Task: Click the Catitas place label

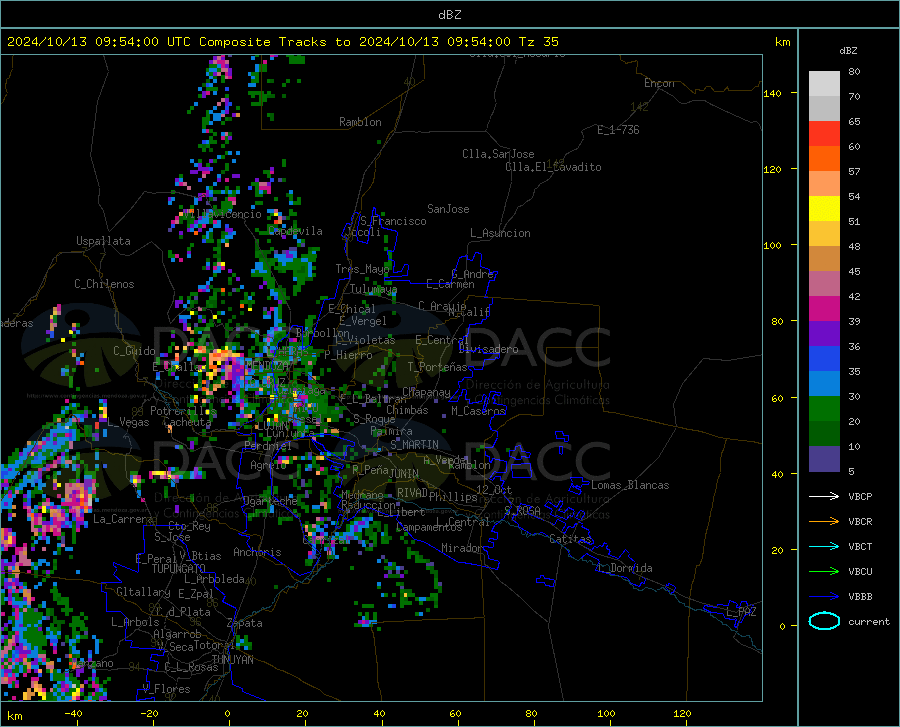Action: (570, 539)
